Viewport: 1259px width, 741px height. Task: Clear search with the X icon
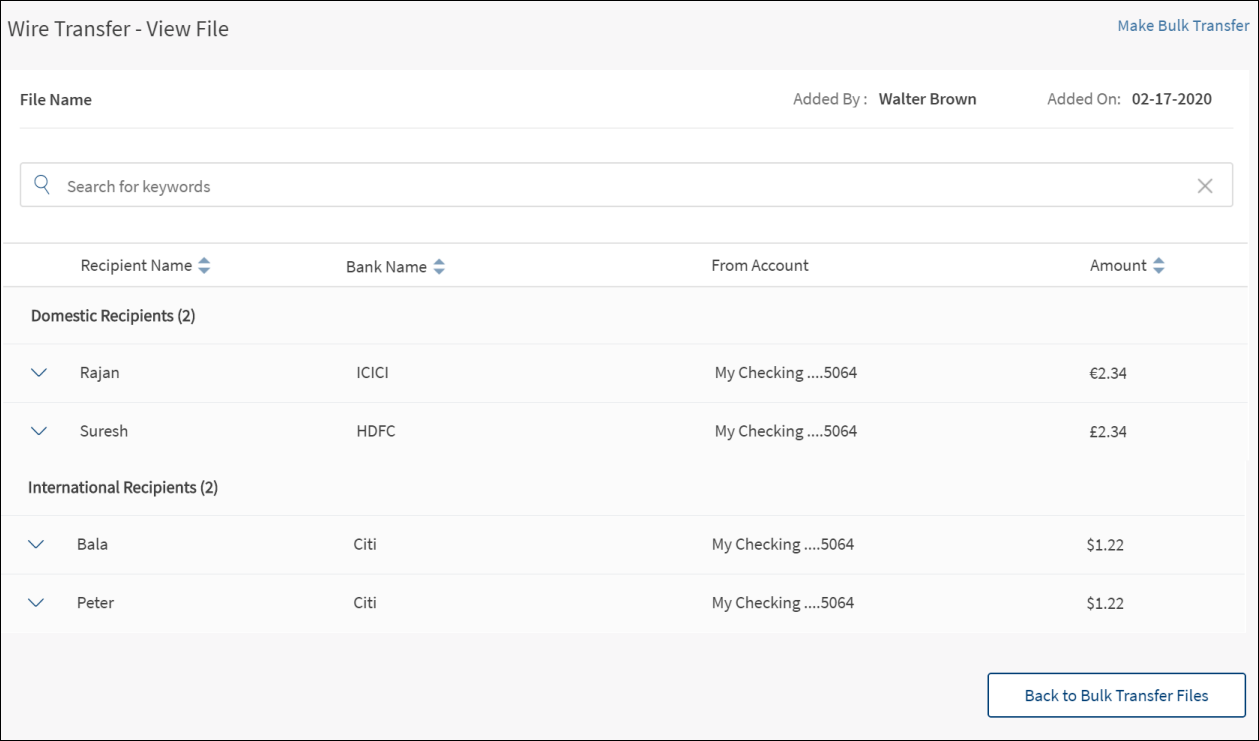pyautogui.click(x=1205, y=186)
